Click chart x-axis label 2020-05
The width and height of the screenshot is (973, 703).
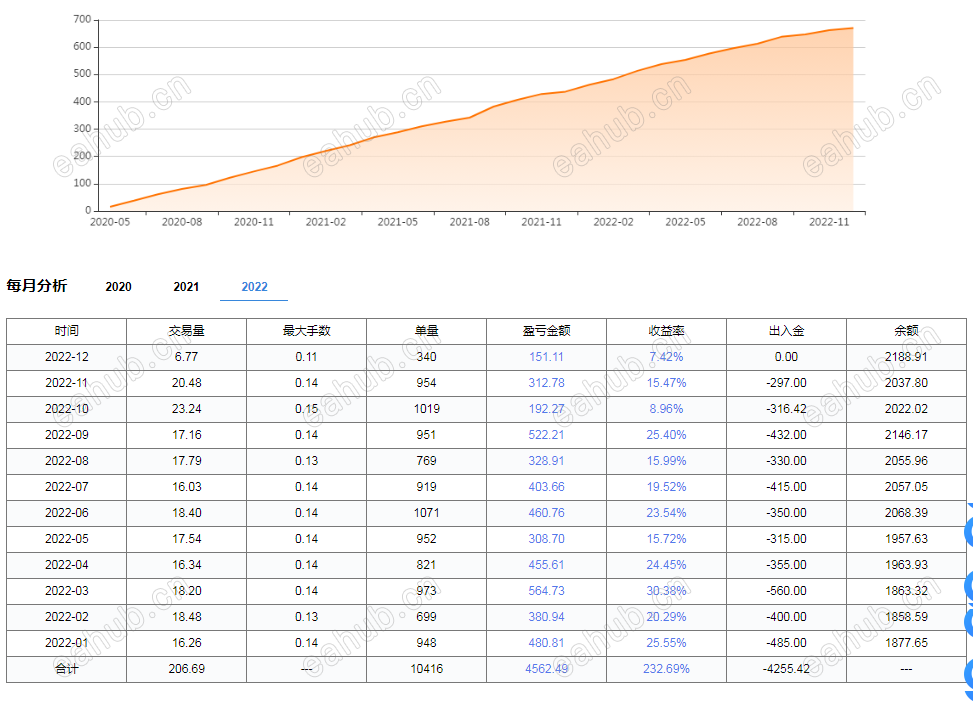pos(110,222)
